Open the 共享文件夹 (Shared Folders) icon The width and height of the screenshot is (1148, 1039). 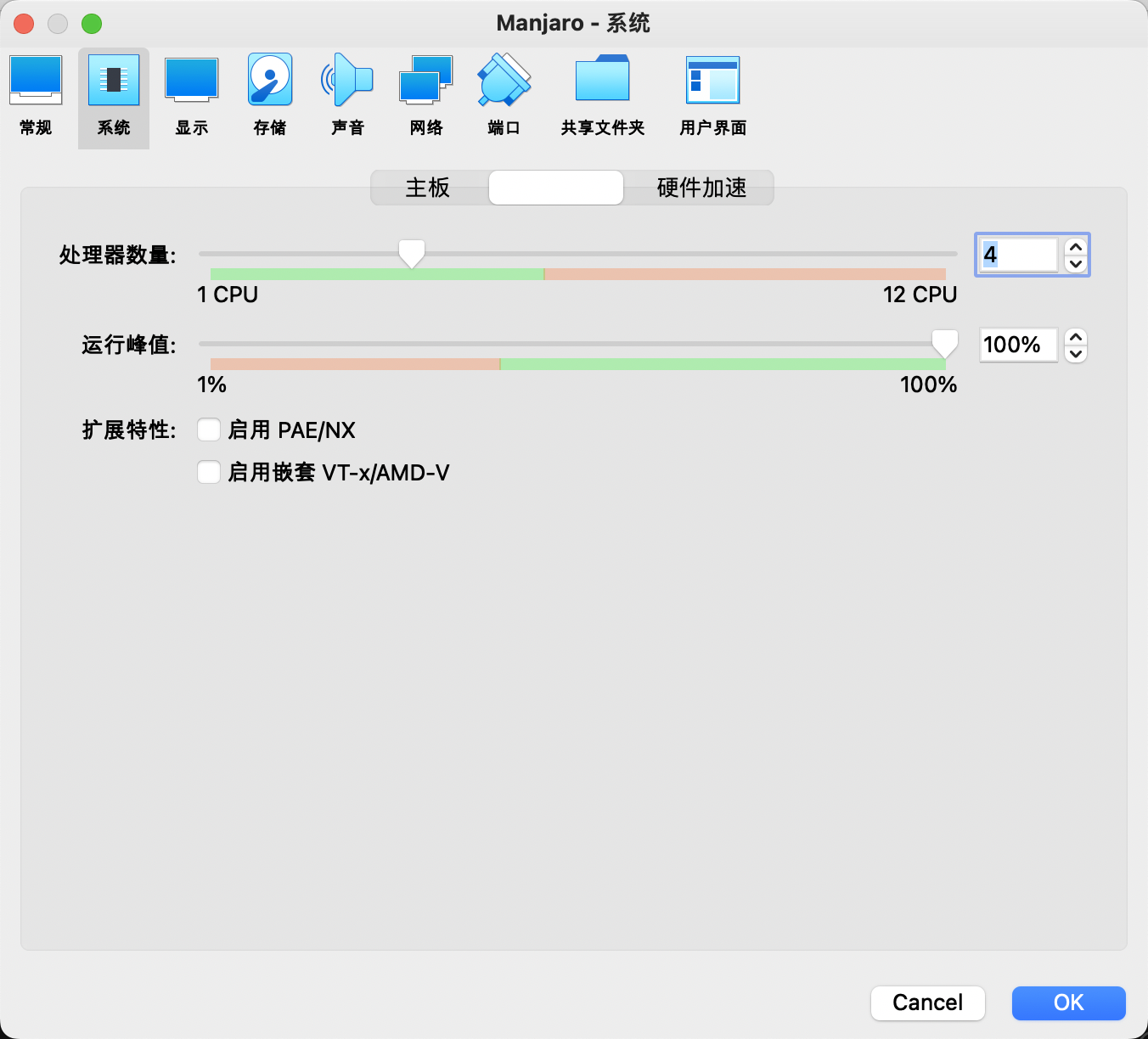point(603,97)
